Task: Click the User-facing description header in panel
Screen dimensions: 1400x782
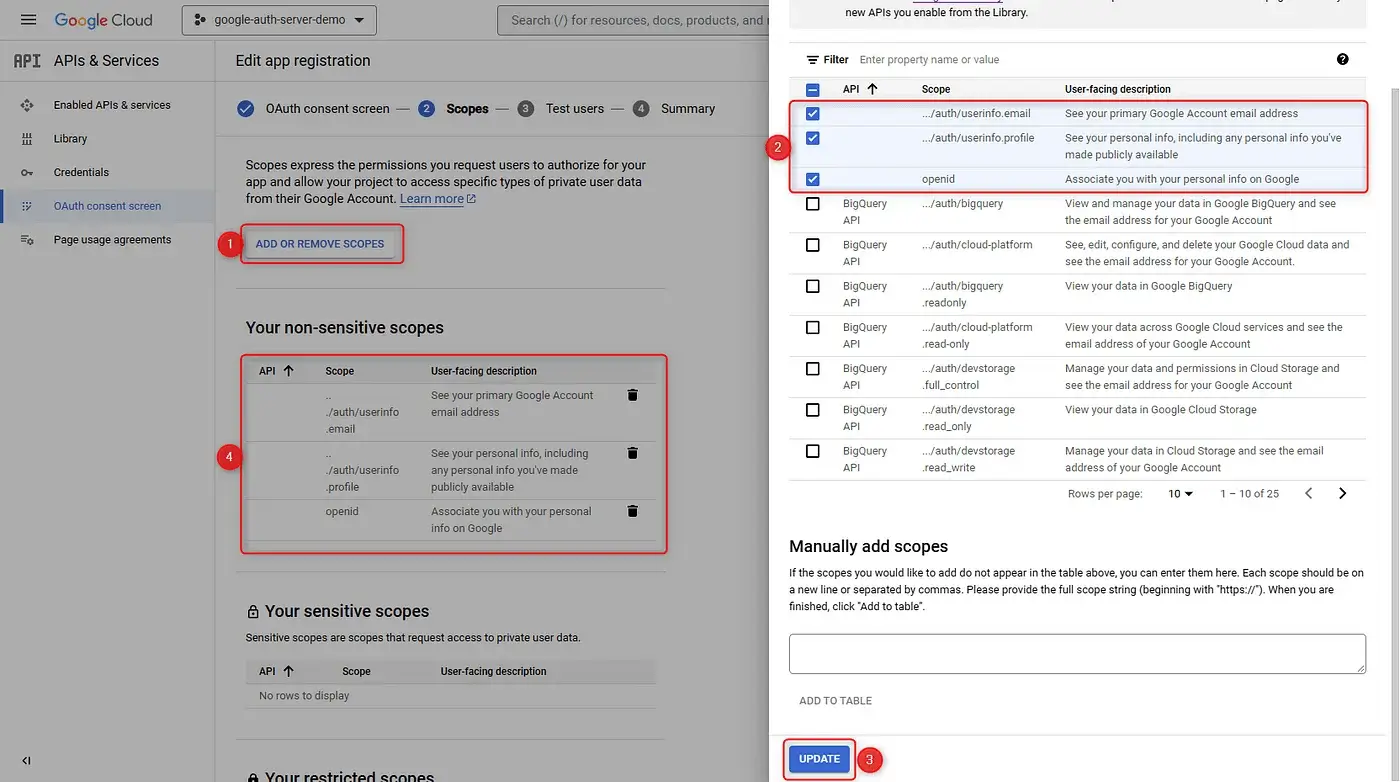Action: [1118, 89]
